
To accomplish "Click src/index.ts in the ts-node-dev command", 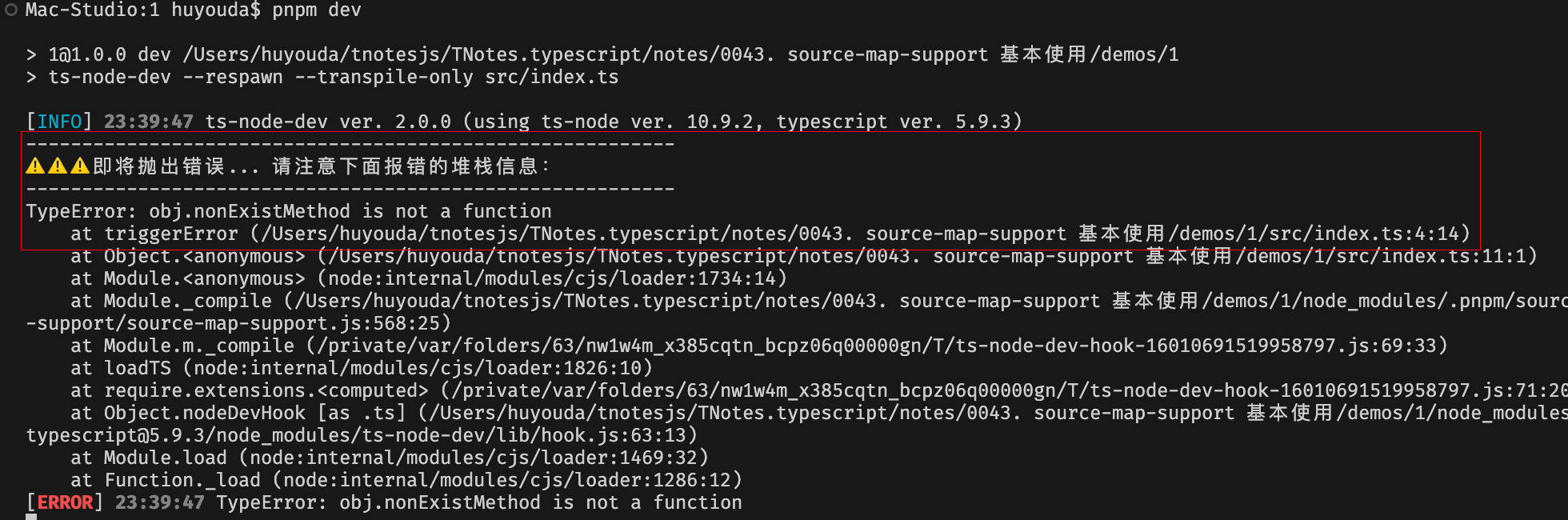I will click(552, 77).
